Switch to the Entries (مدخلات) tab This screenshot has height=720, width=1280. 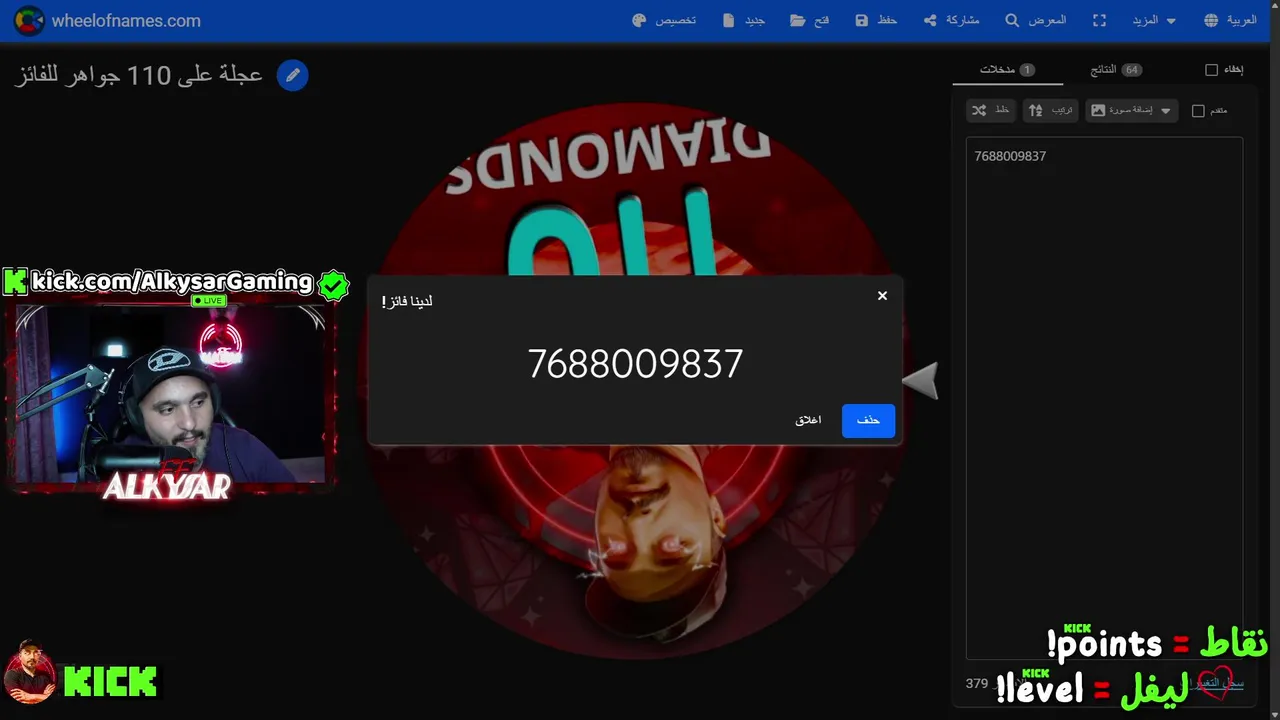[1007, 69]
